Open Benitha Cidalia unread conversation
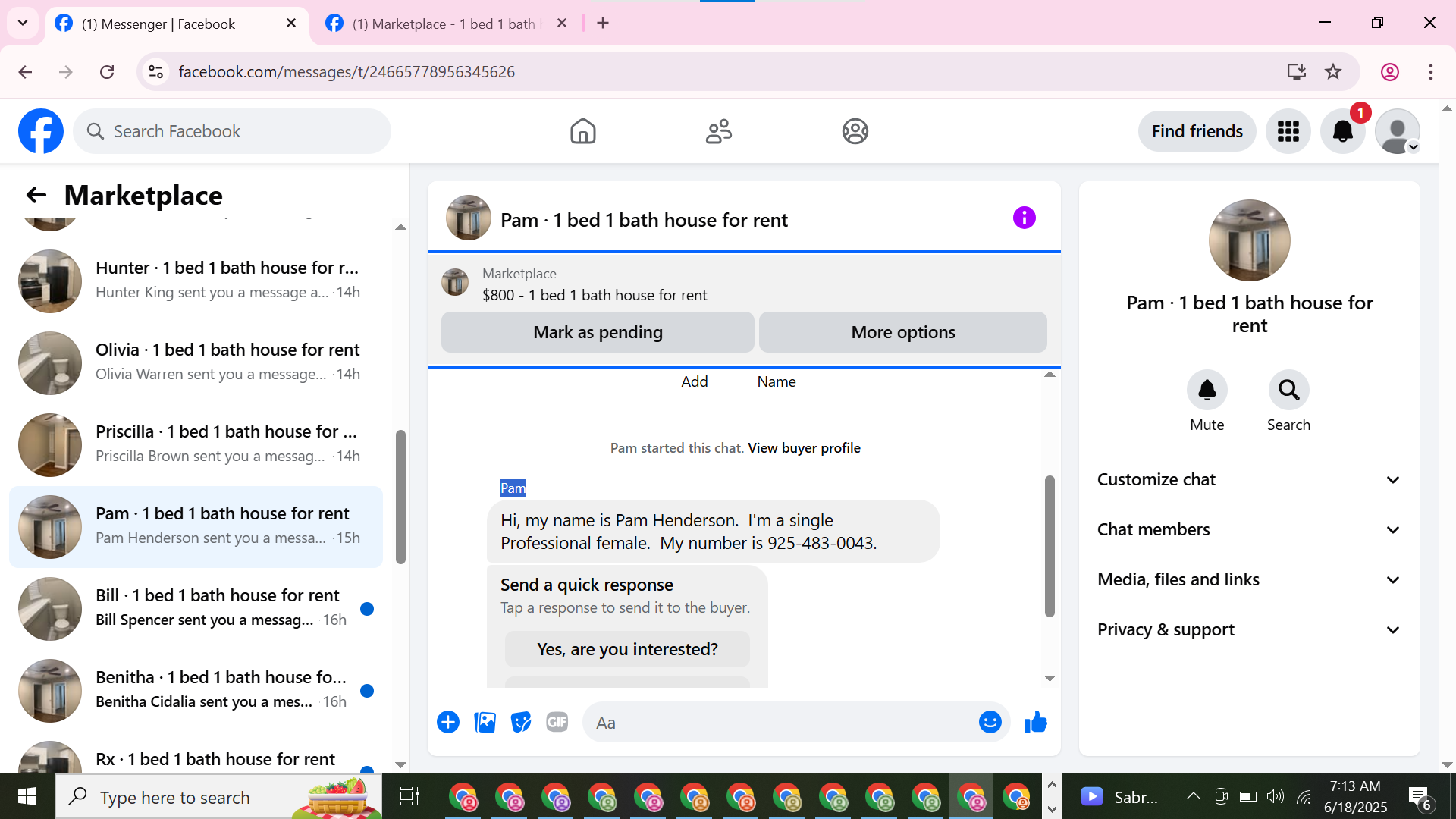This screenshot has width=1456, height=819. pyautogui.click(x=196, y=690)
